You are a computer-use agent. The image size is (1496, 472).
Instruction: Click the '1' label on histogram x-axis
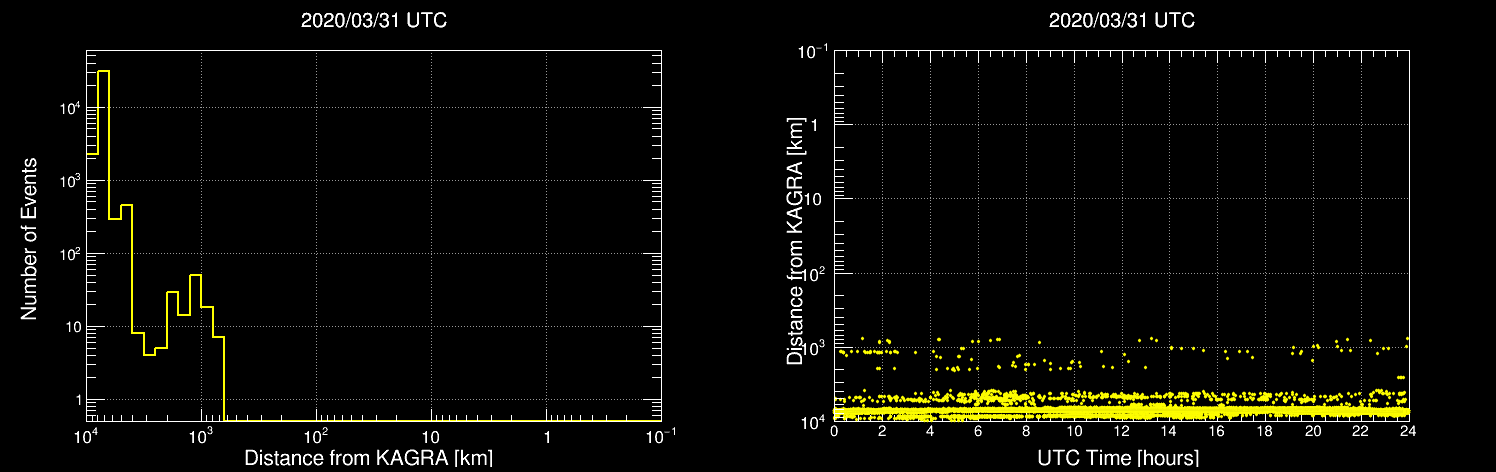coord(546,438)
